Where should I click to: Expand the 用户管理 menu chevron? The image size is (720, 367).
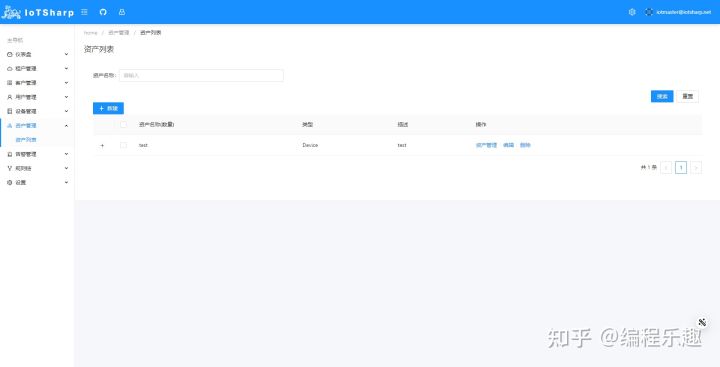coord(66,97)
